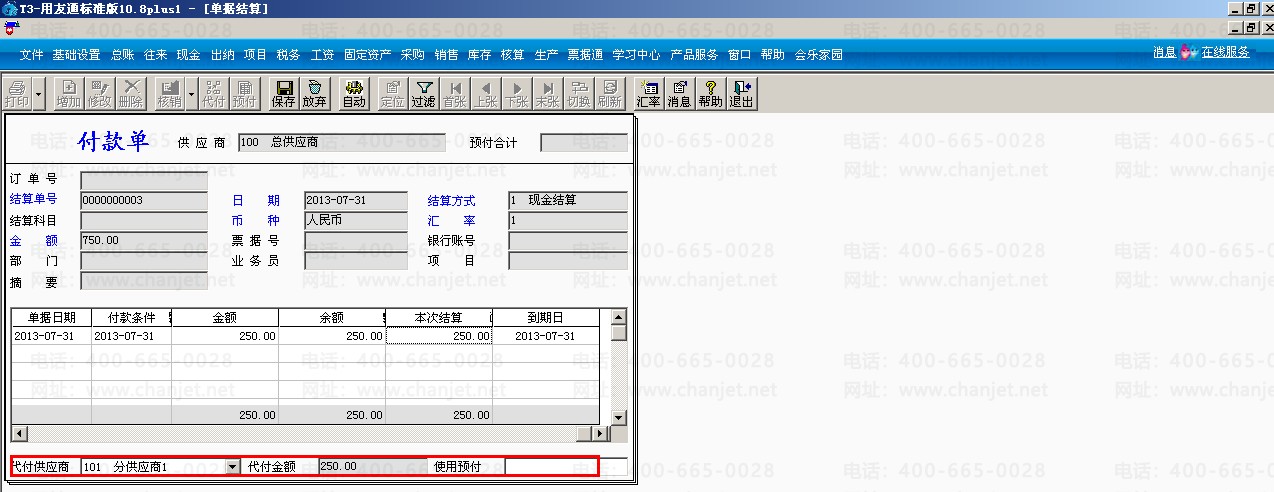
Task: Click the 增加 (Add) toolbar icon
Action: [x=68, y=93]
